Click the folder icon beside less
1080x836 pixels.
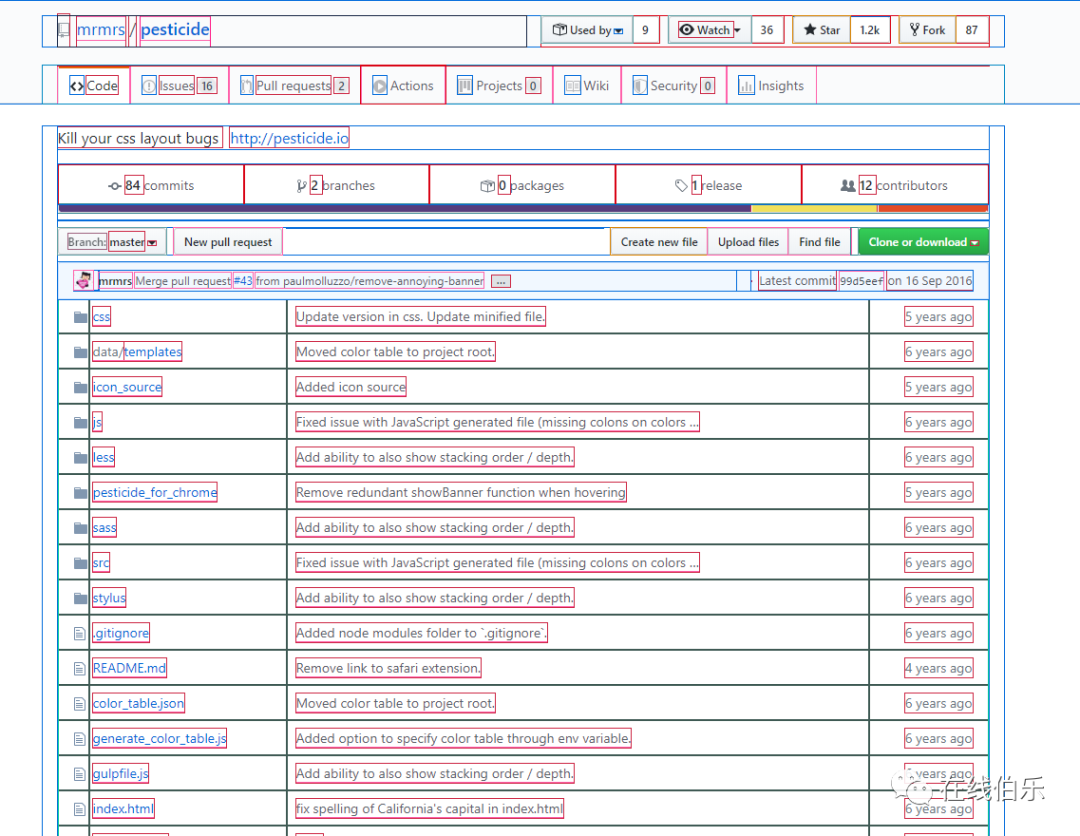[81, 457]
